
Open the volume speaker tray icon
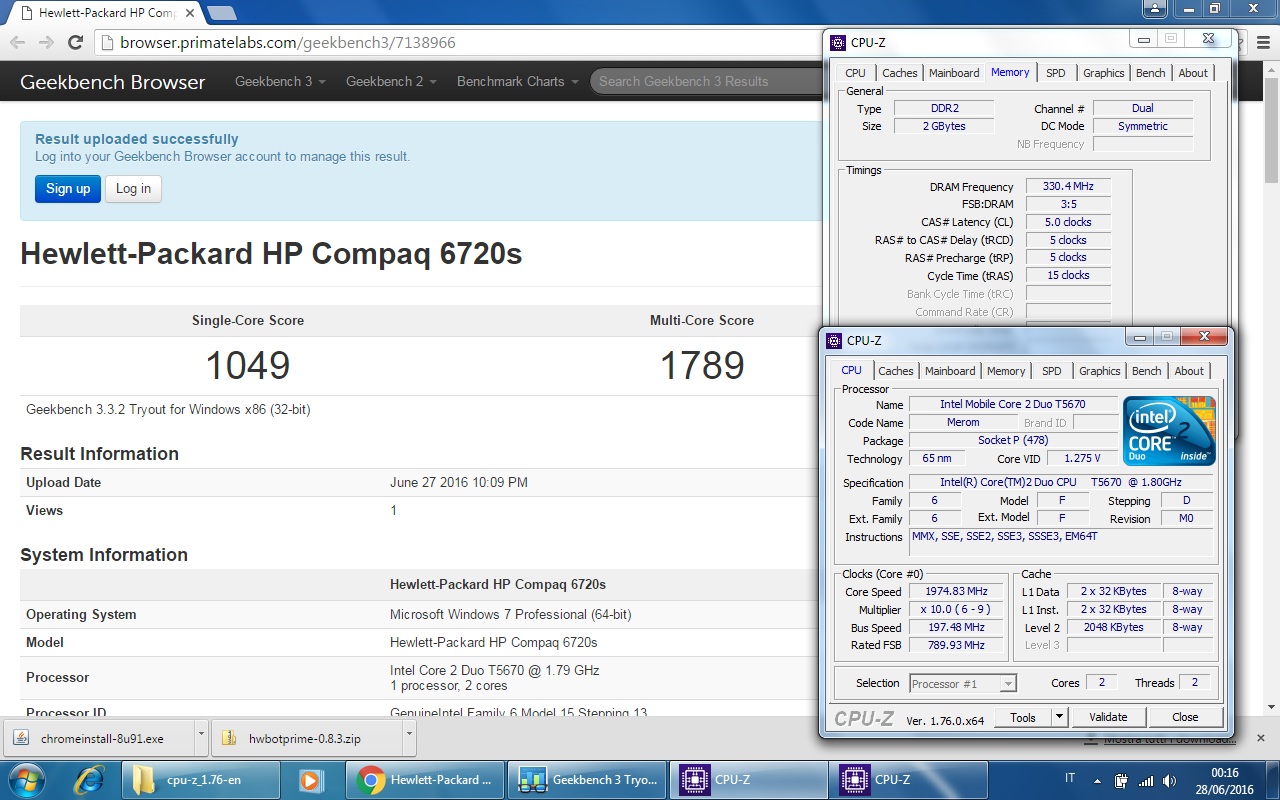1170,780
